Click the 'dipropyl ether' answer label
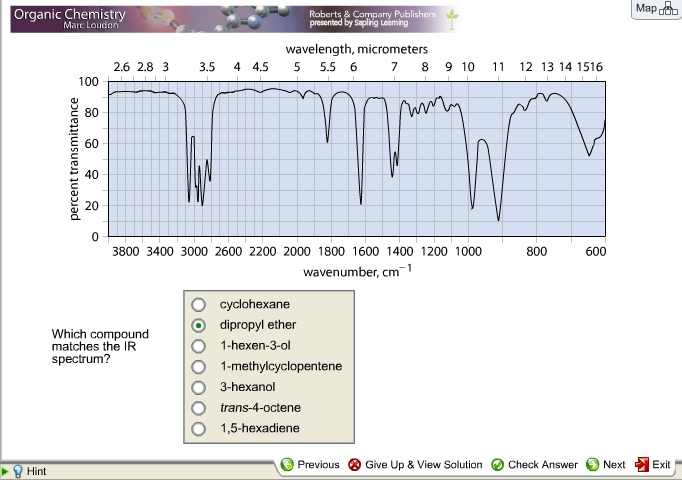Viewport: 682px width, 480px height. click(x=257, y=325)
